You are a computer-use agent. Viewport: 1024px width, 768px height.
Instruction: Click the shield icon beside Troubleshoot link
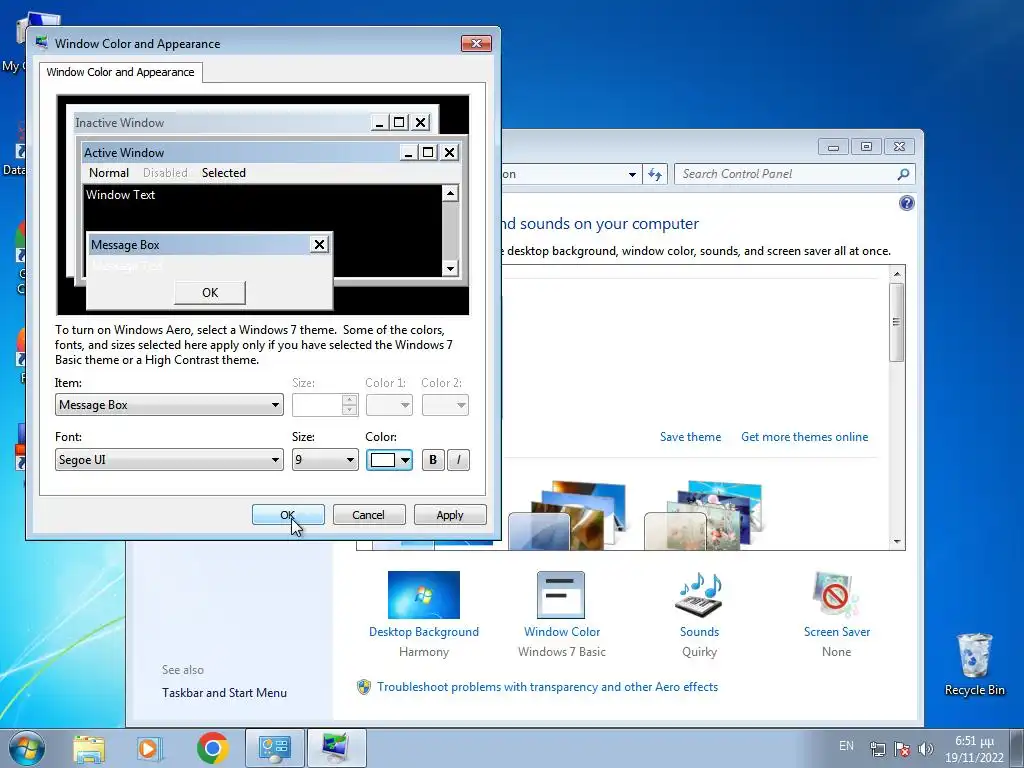pyautogui.click(x=364, y=687)
